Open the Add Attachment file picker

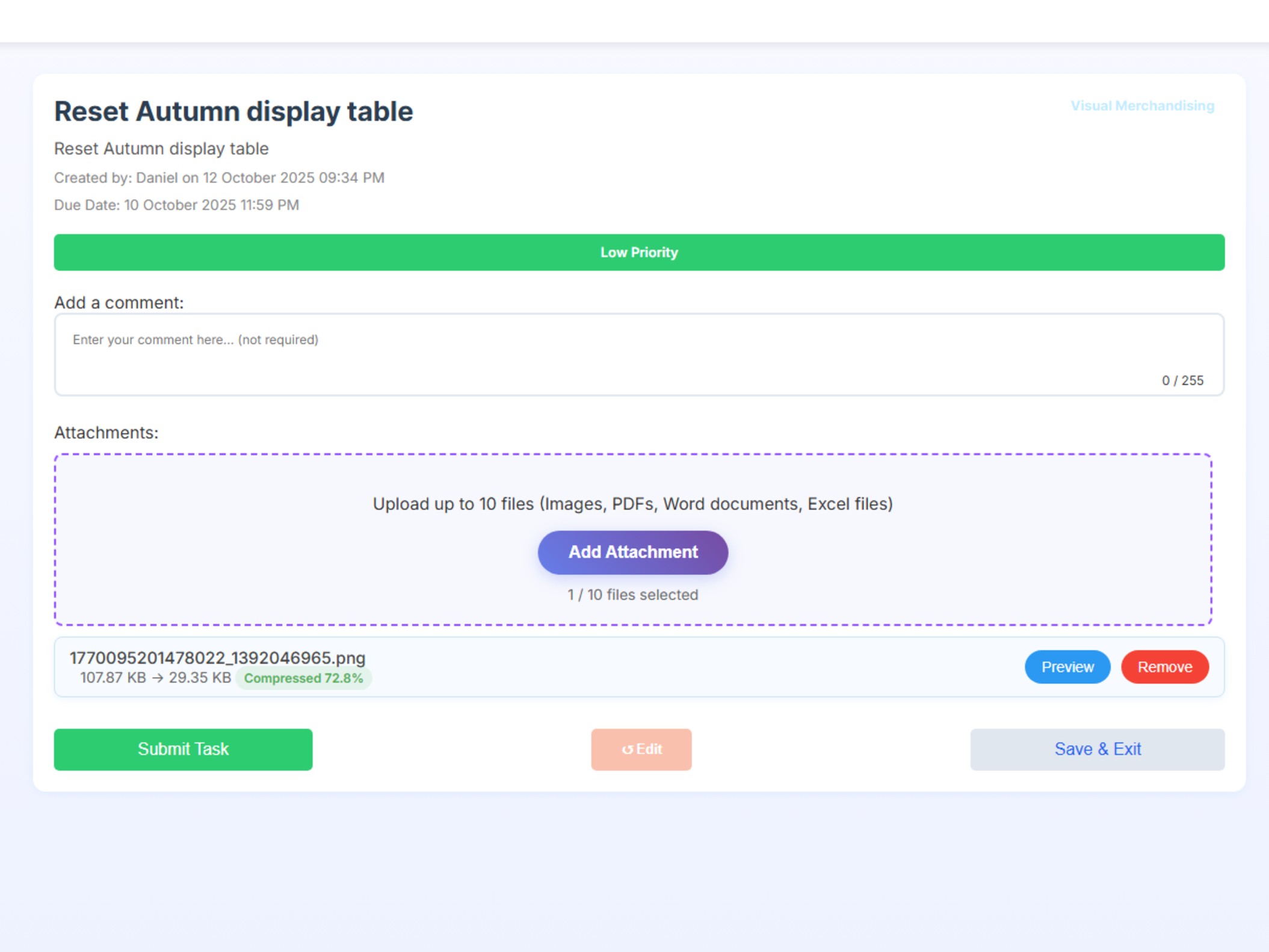pos(633,552)
